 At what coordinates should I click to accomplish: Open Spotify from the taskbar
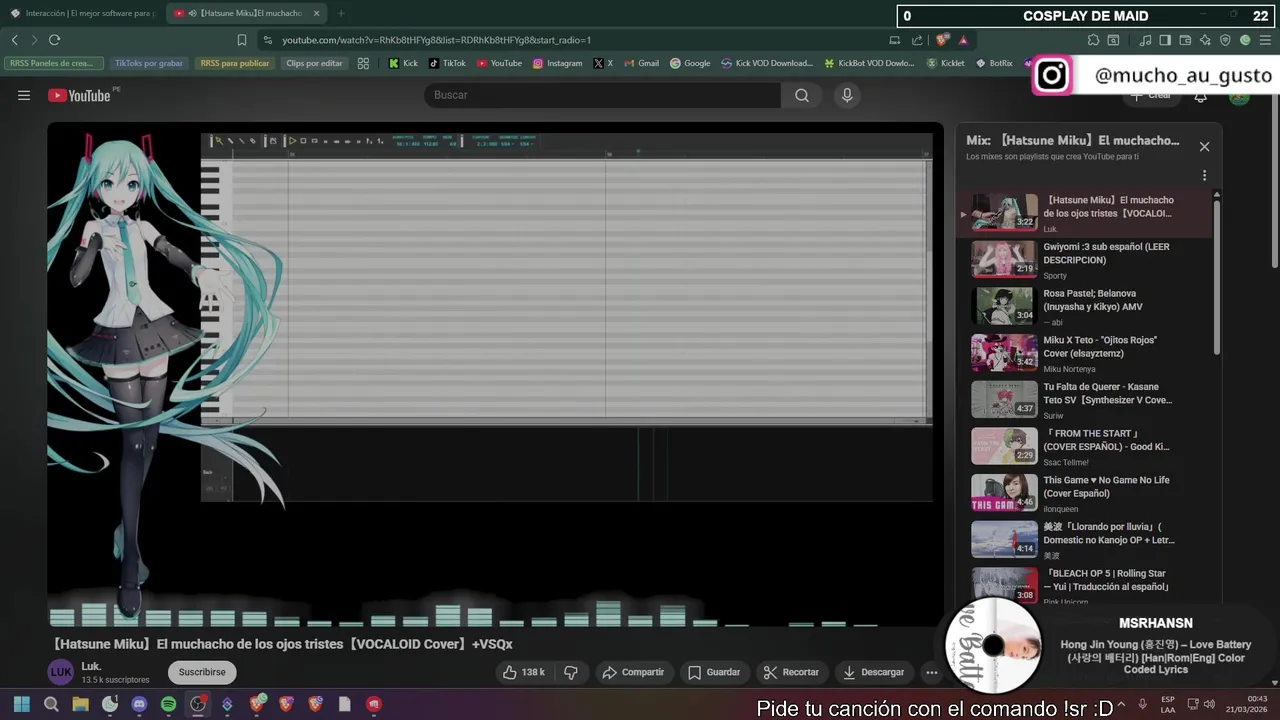168,704
